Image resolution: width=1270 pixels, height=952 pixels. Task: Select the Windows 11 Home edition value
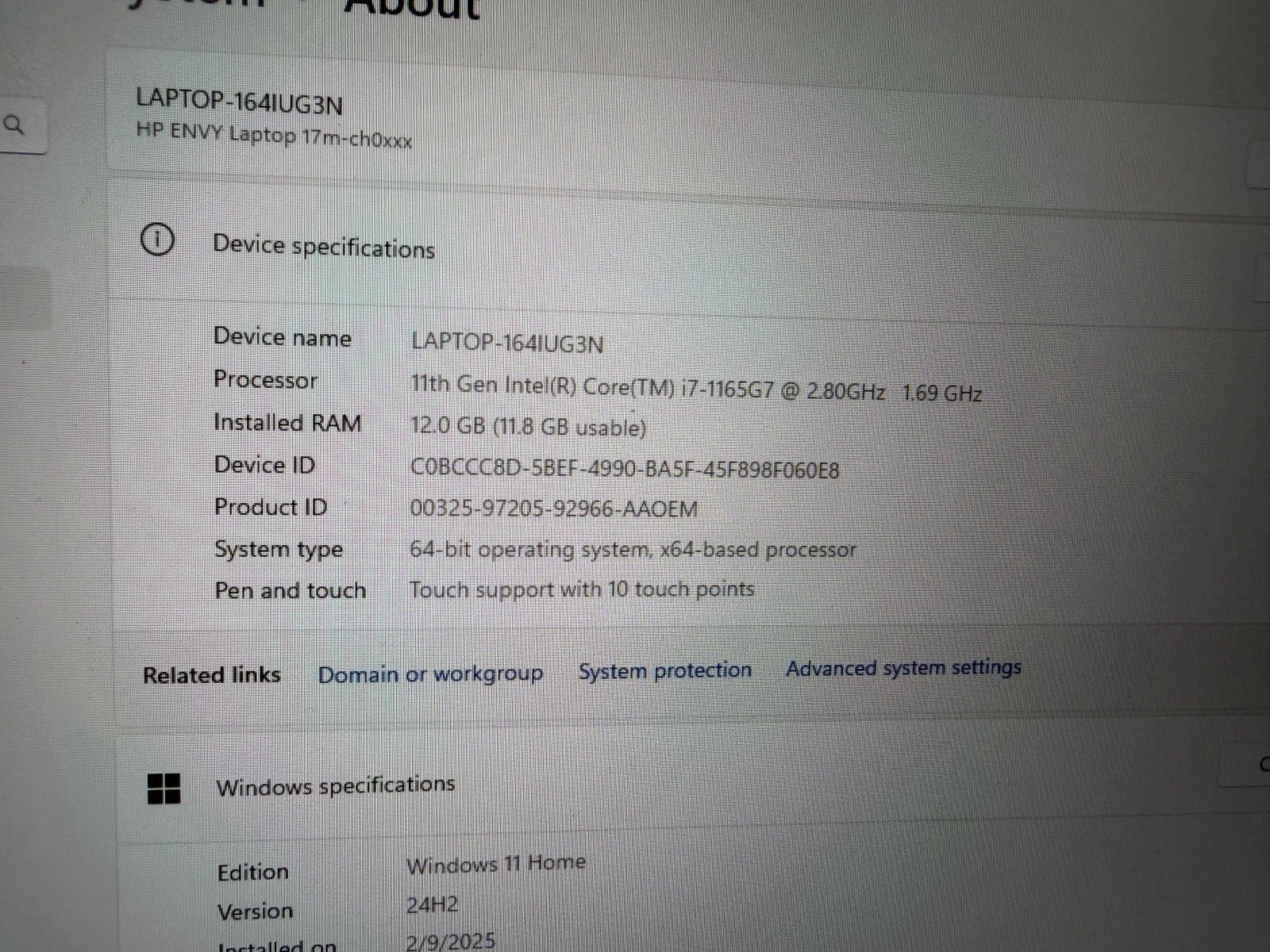click(x=496, y=864)
